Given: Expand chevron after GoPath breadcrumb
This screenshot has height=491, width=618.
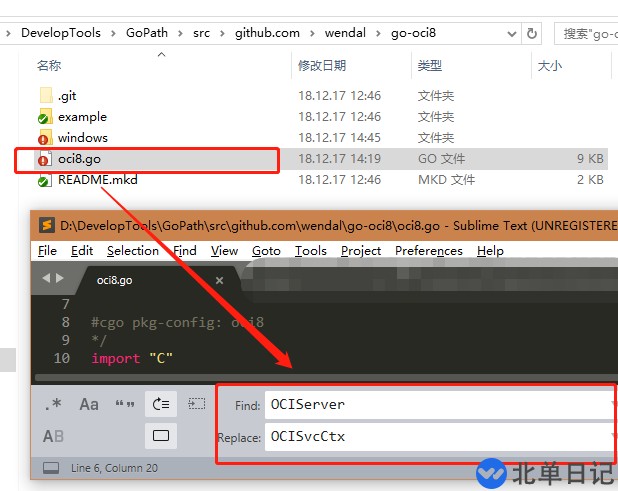Looking at the screenshot, I should coord(181,33).
